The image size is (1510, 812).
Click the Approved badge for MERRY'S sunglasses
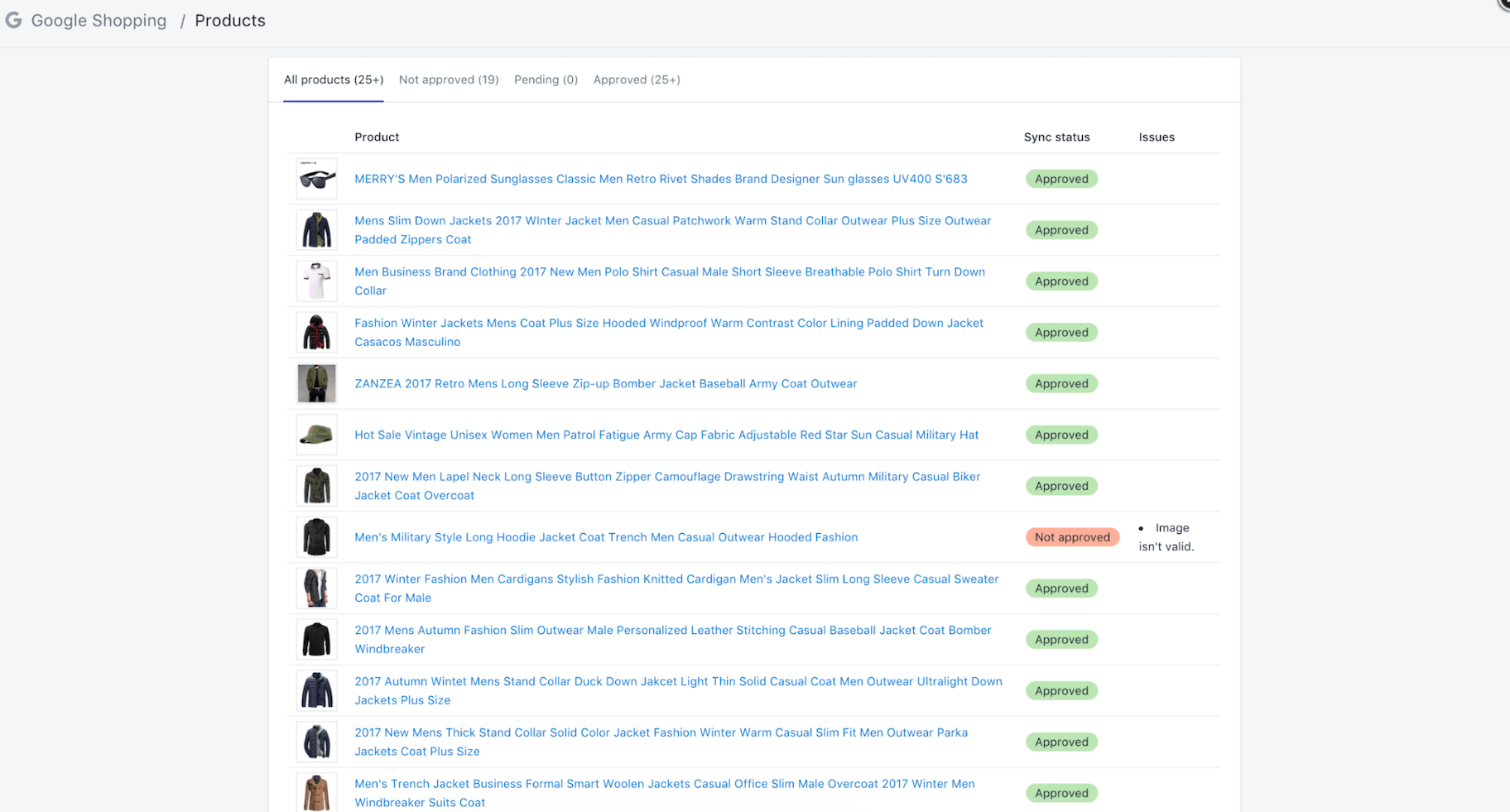(1060, 179)
